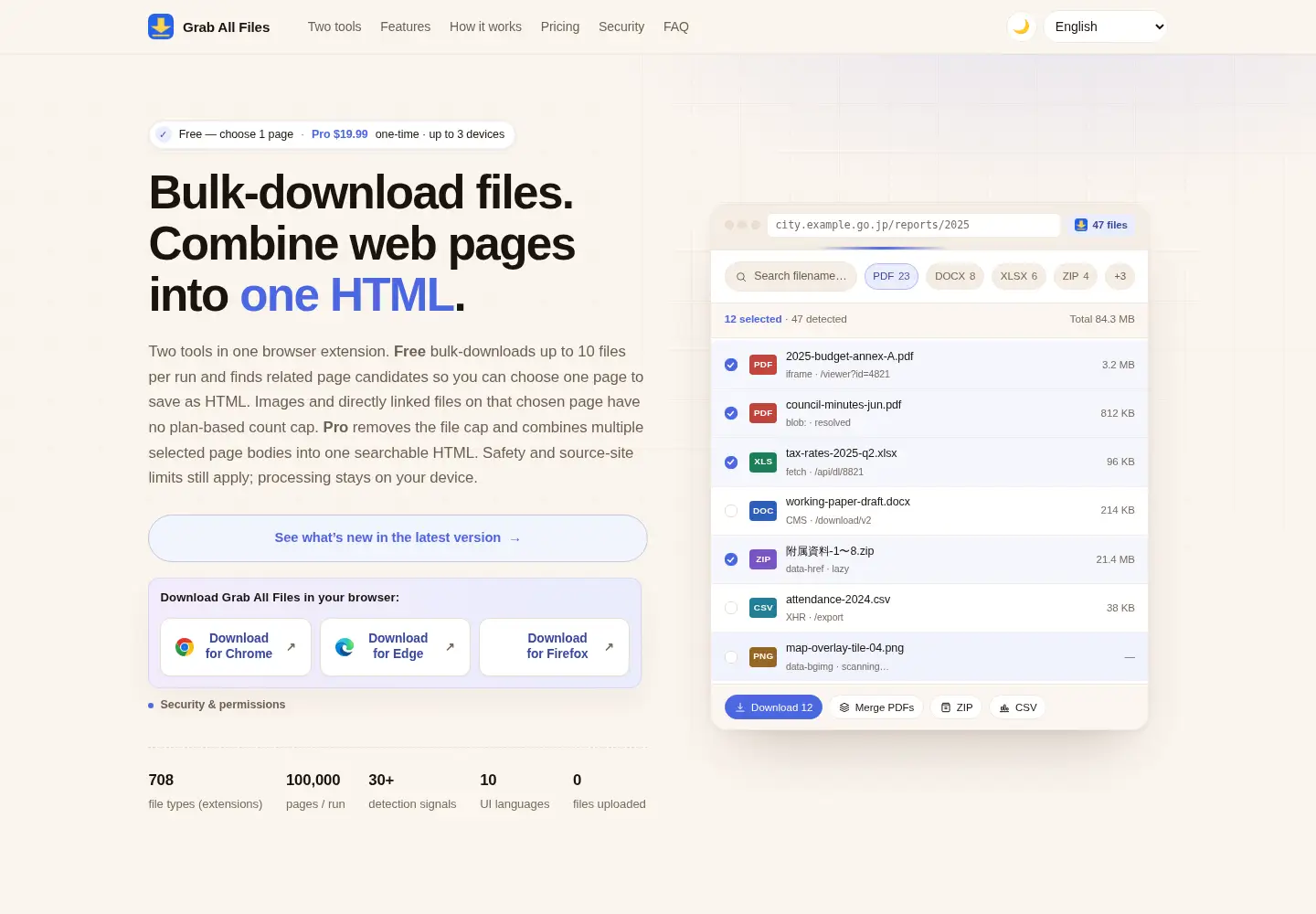Open the Two tools nav item
The image size is (1316, 914).
334,27
